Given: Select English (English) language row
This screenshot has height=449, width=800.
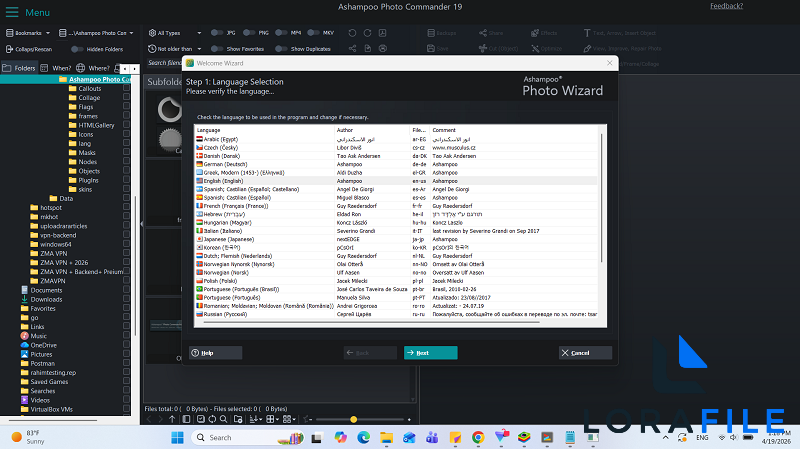Looking at the screenshot, I should click(396, 181).
